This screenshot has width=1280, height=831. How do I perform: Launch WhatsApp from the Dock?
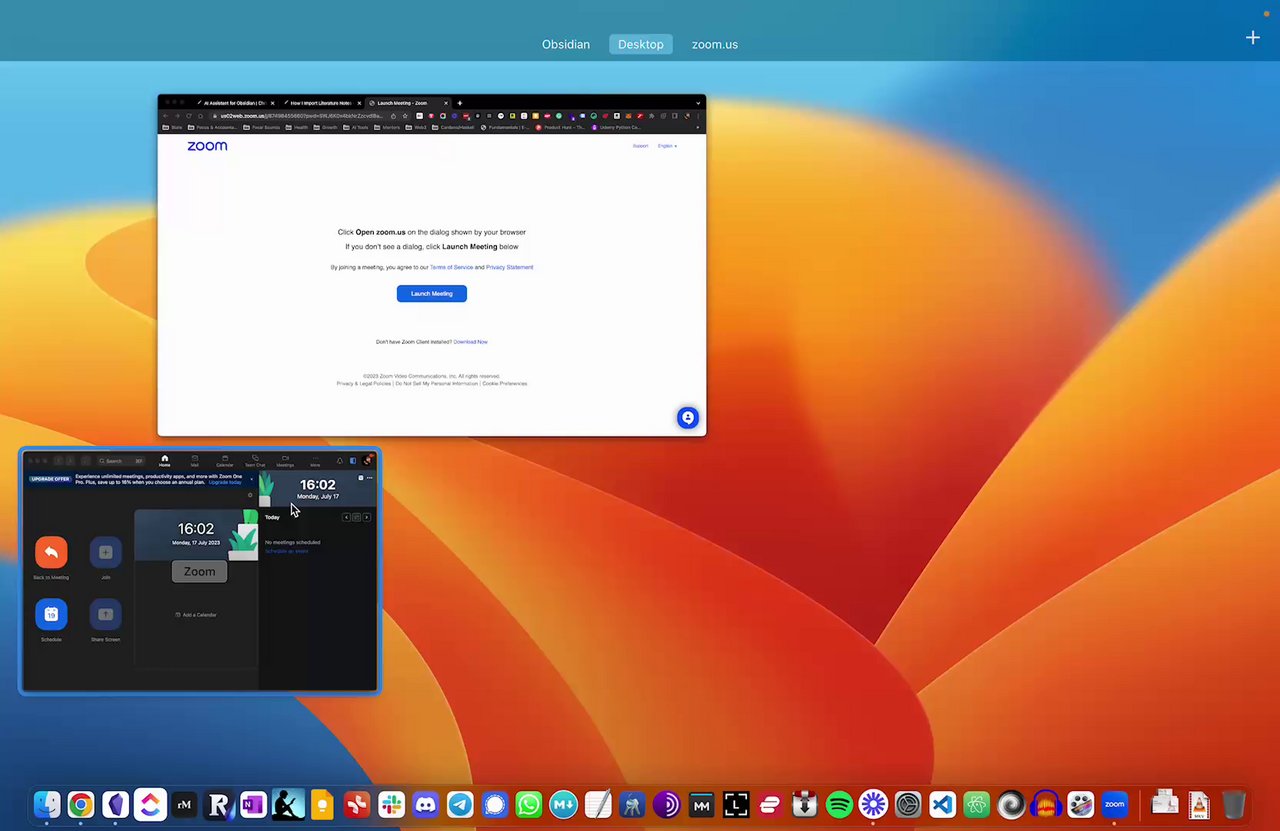[x=529, y=804]
